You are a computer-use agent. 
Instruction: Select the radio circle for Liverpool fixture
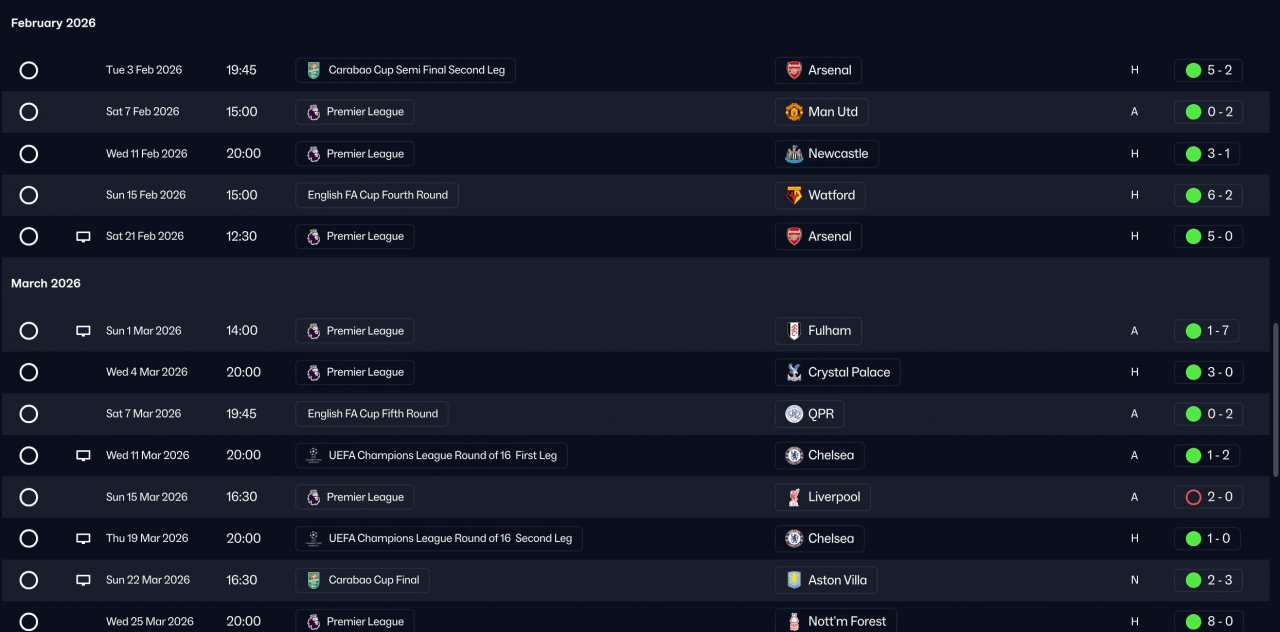coord(29,497)
